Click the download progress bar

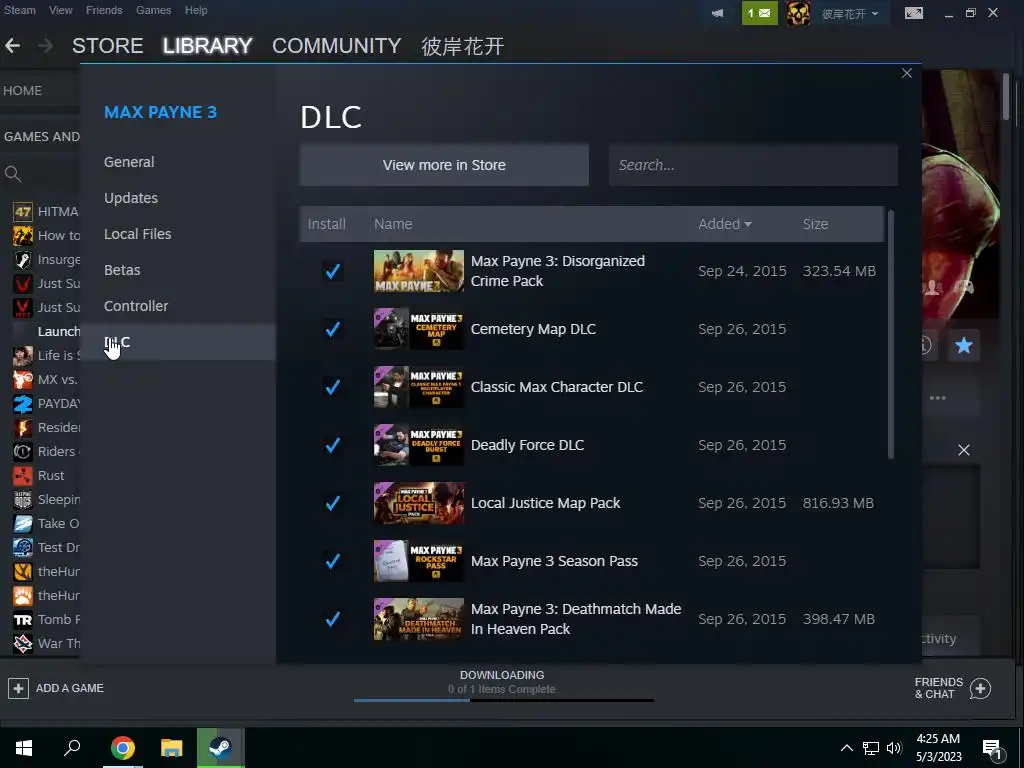504,700
